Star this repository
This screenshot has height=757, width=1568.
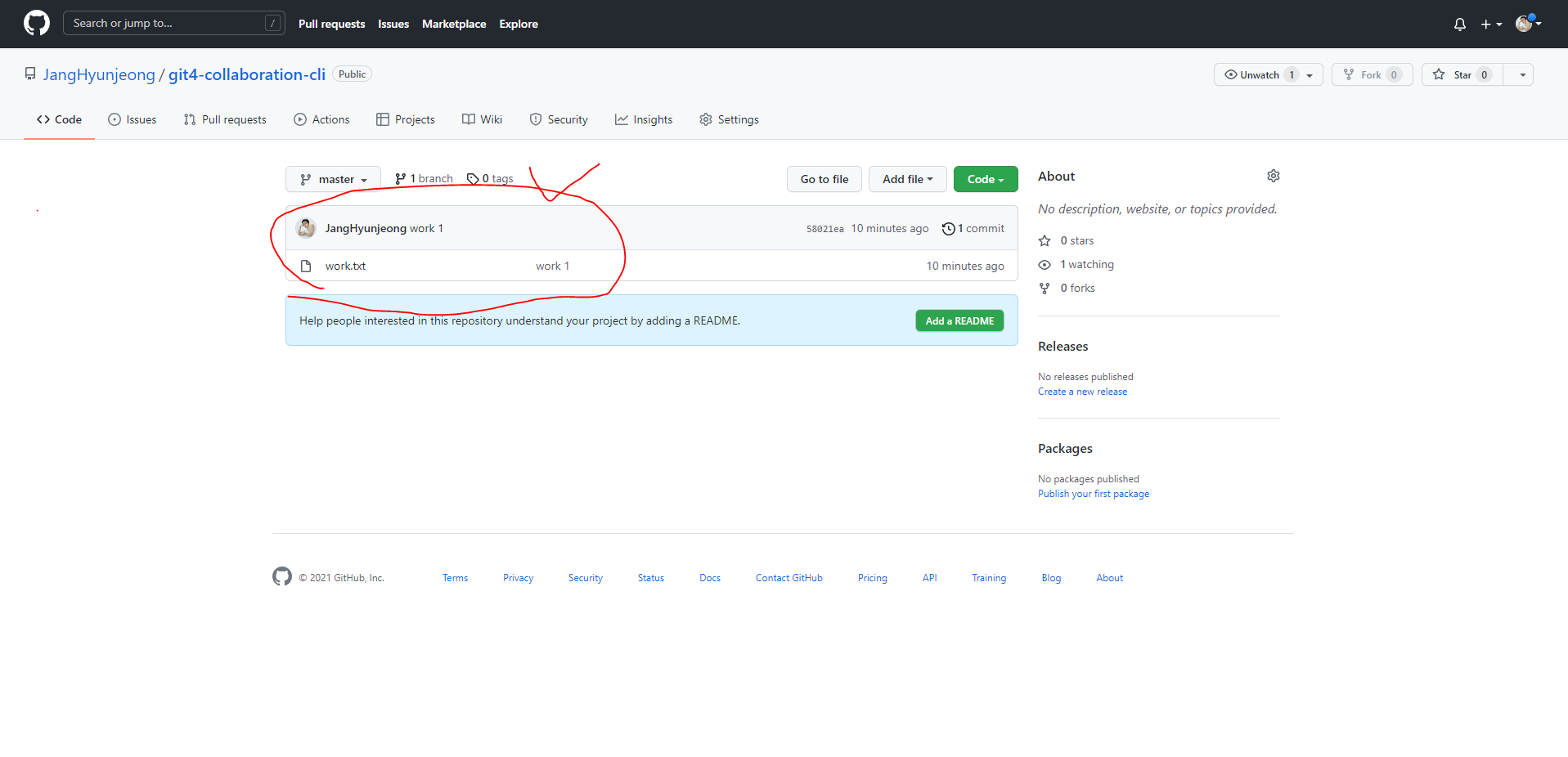pos(1462,74)
